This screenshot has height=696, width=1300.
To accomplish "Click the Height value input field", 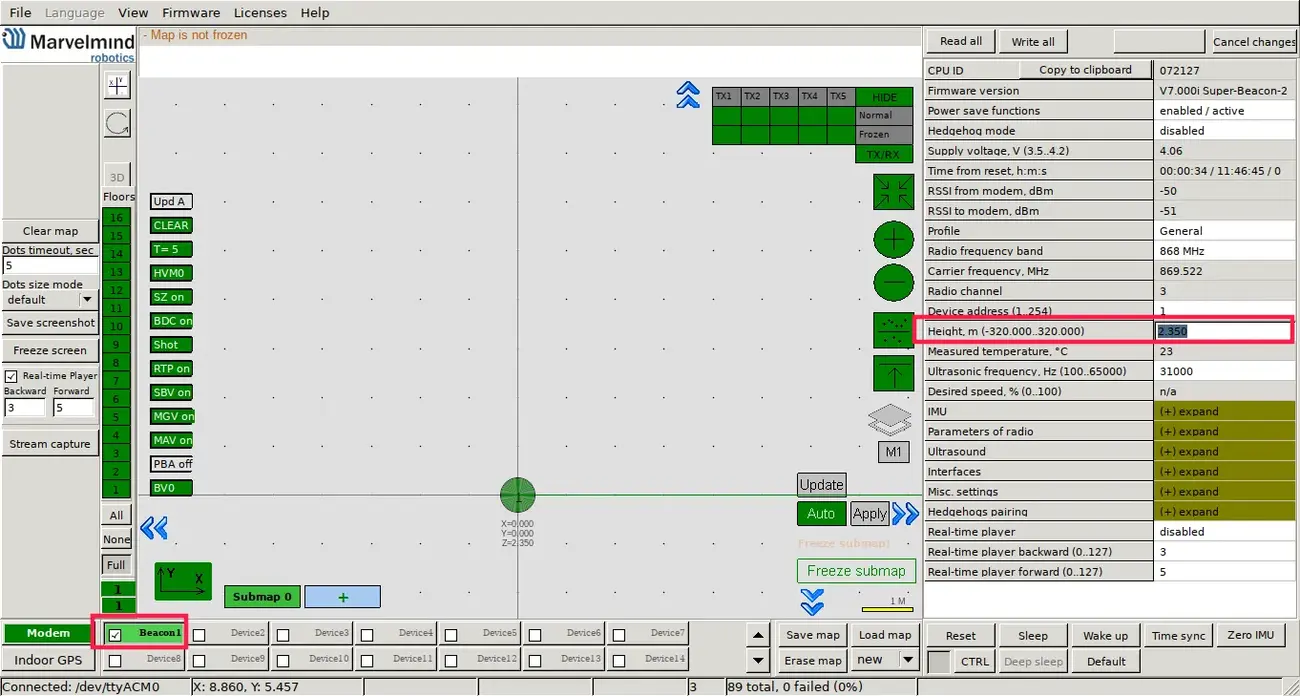I will pos(1224,331).
